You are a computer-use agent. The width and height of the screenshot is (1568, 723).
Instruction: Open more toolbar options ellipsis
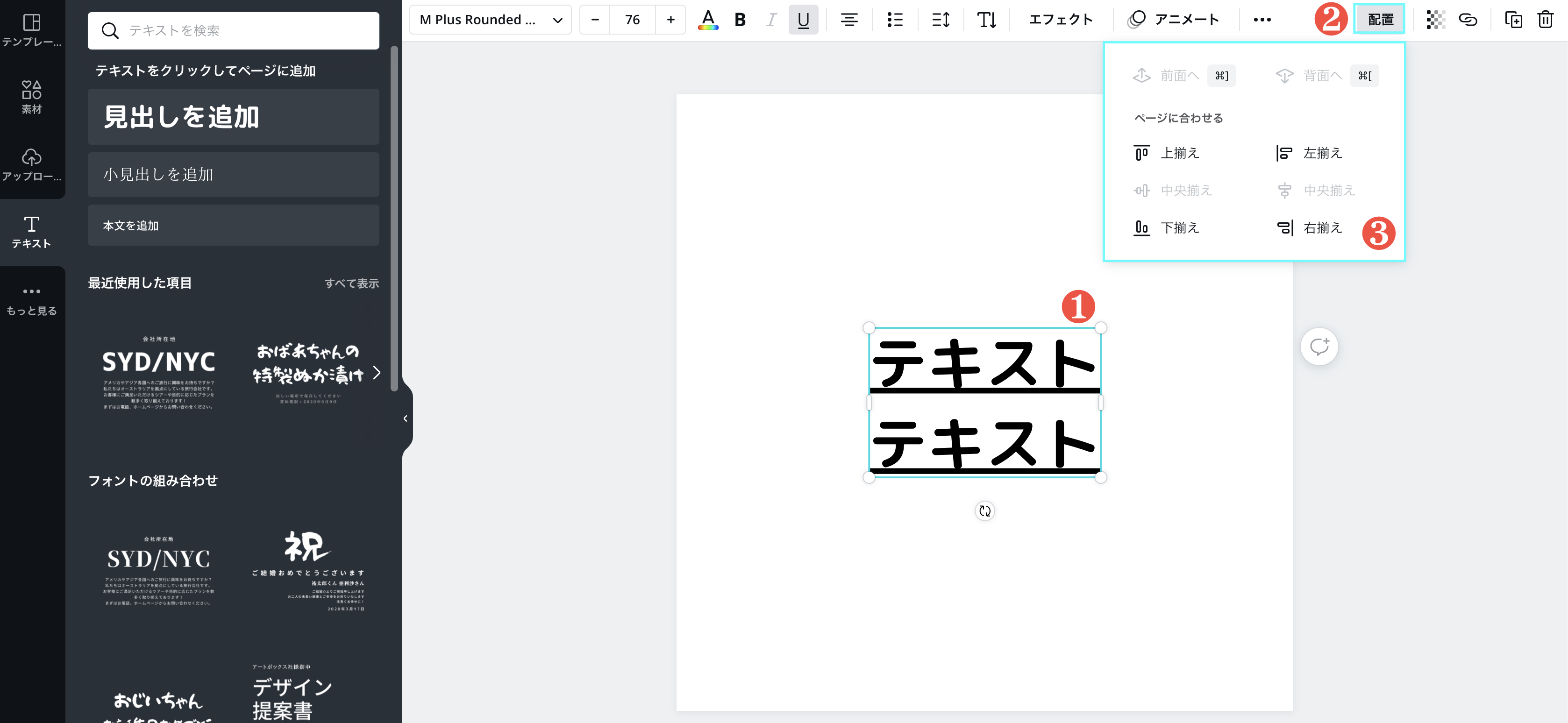1262,20
